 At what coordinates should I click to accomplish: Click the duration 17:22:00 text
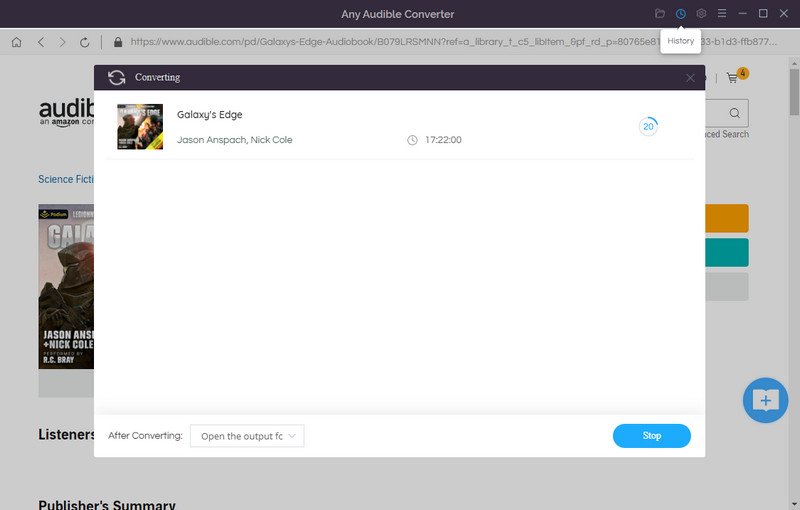[443, 140]
